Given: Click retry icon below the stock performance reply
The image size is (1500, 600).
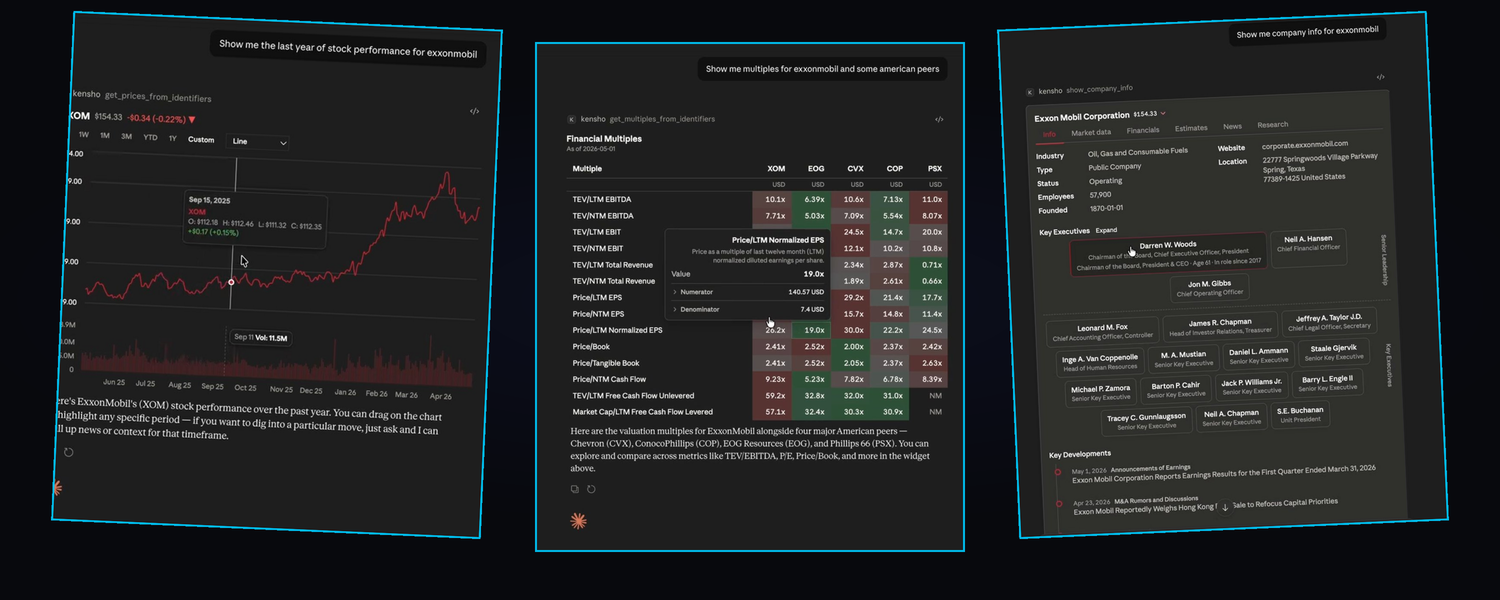Looking at the screenshot, I should [68, 452].
